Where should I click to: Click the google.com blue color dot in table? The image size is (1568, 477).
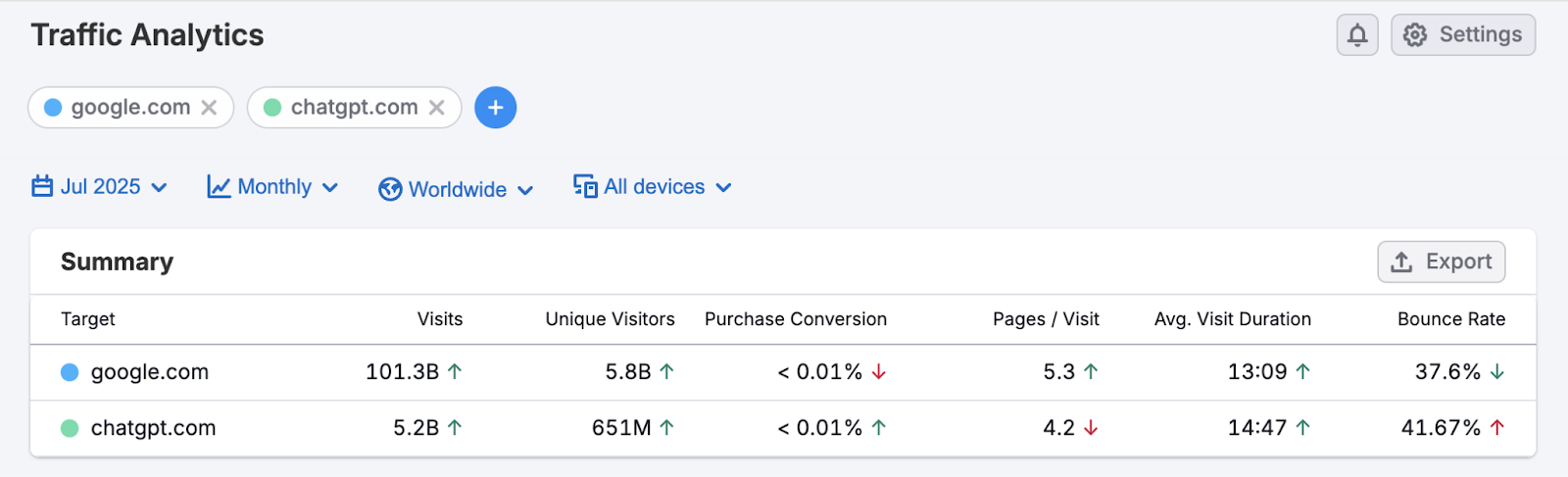point(70,372)
